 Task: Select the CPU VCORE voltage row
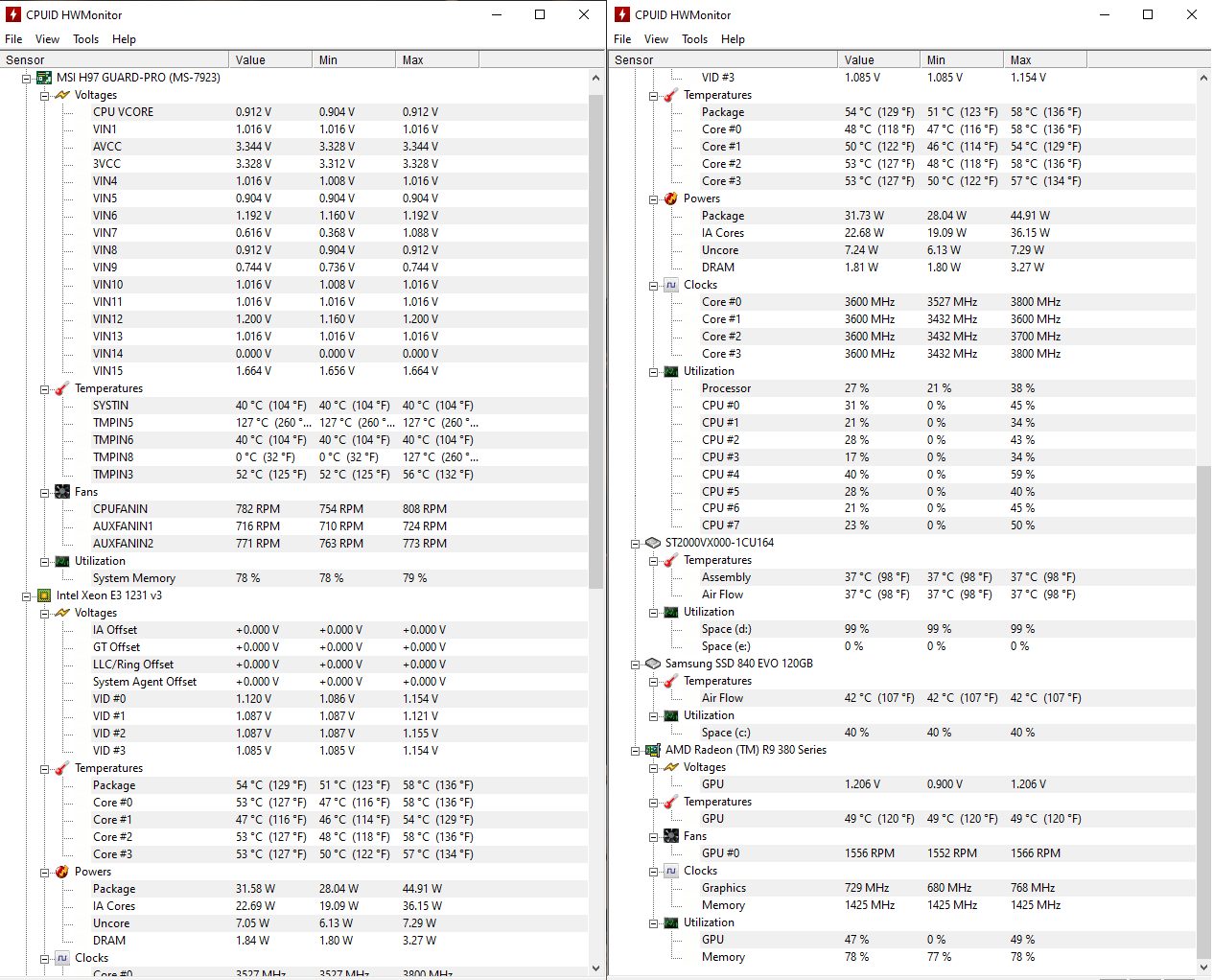(x=123, y=112)
